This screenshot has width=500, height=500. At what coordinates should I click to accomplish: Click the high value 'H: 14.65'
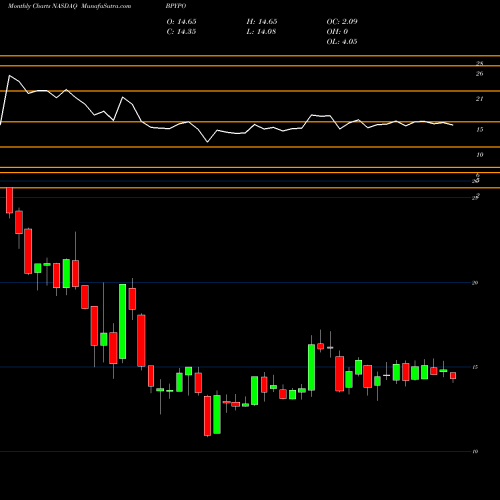tap(262, 22)
